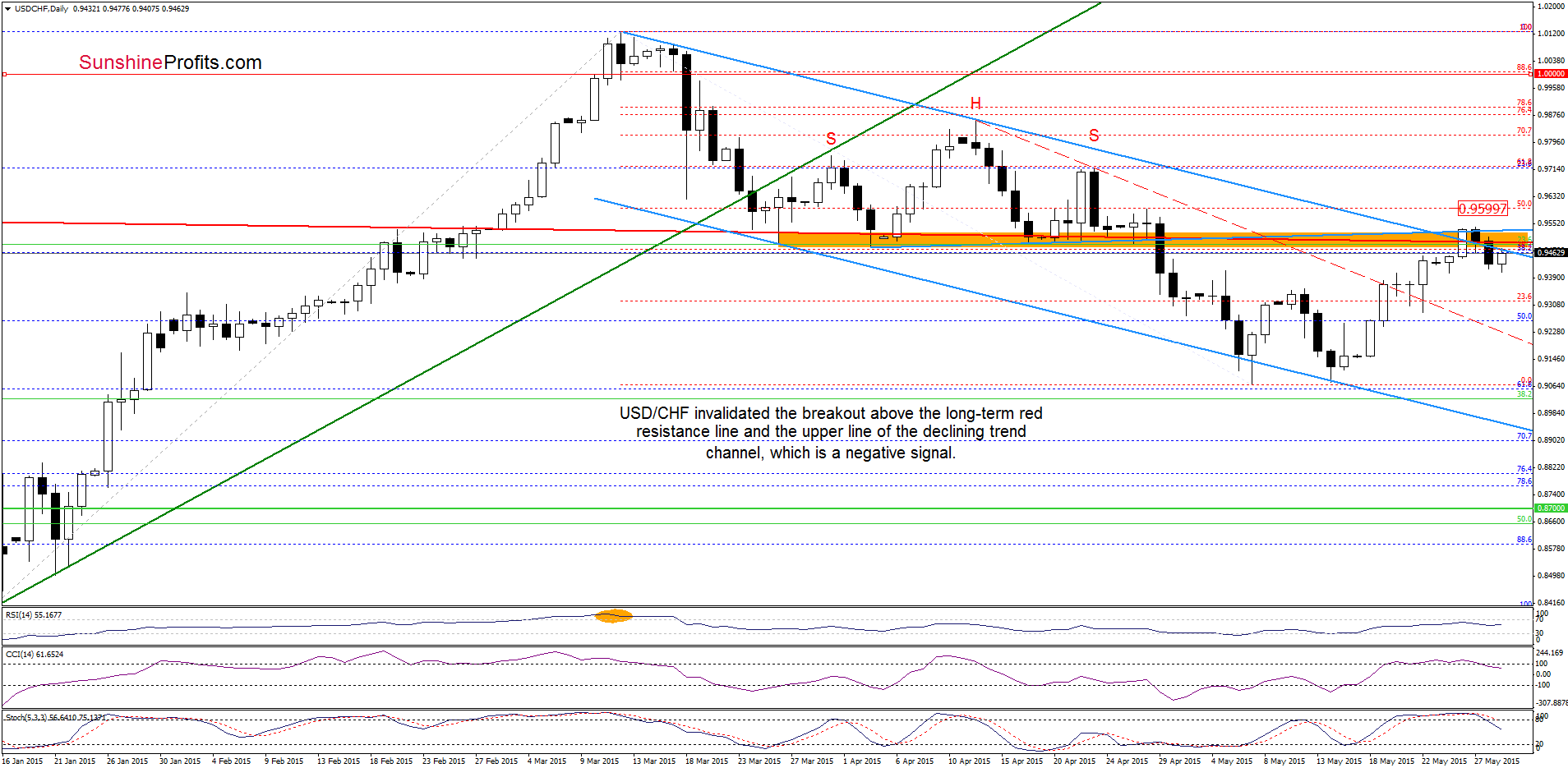
Task: Click the 0.96320 price axis value
Action: coord(1551,196)
